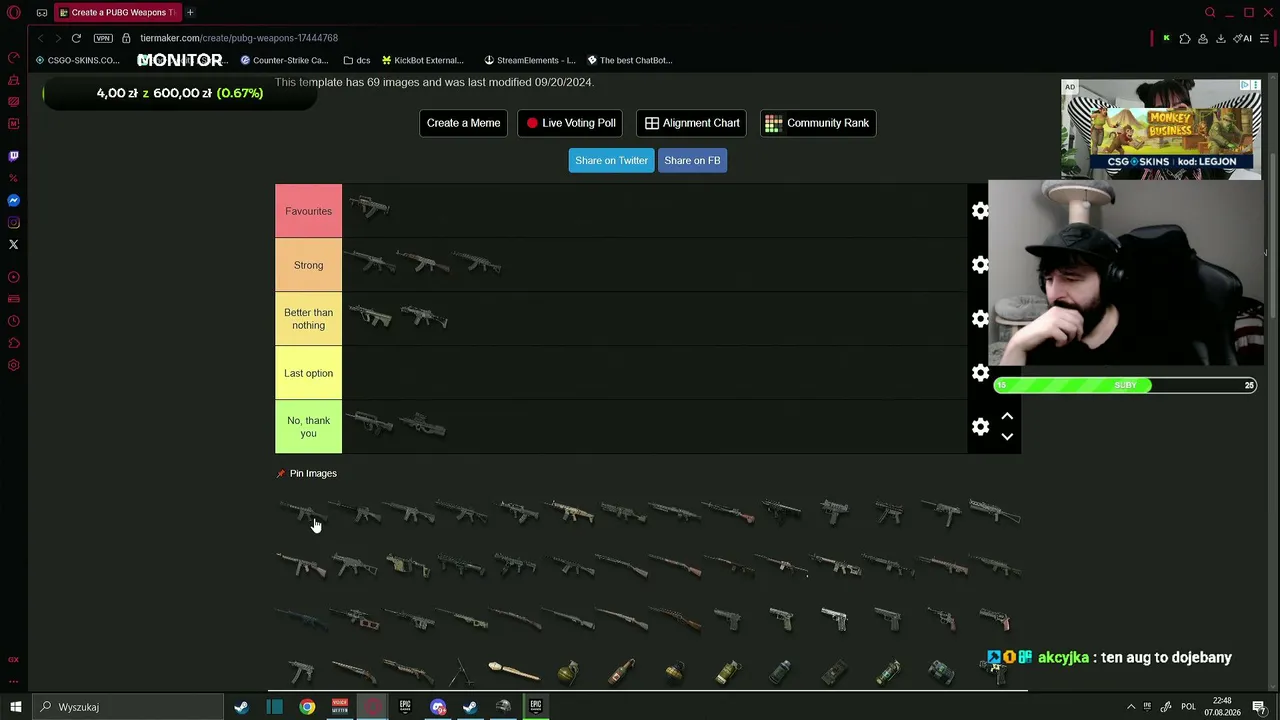Click the Windows Start button

coord(15,707)
